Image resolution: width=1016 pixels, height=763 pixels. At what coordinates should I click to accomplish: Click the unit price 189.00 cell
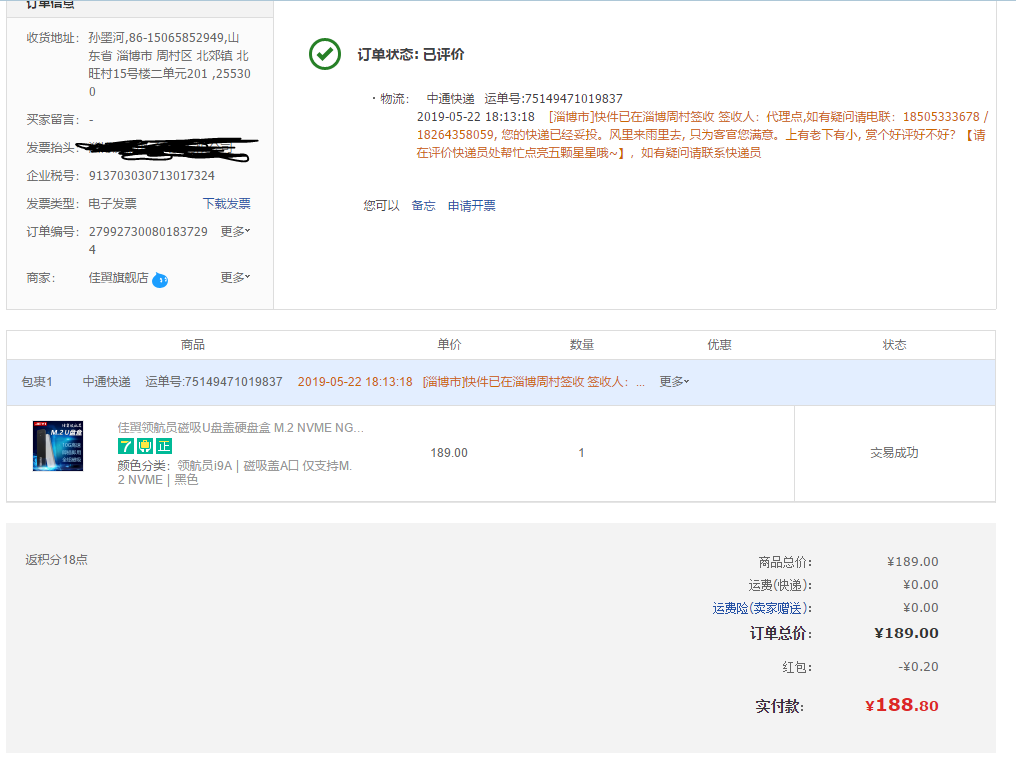(449, 453)
